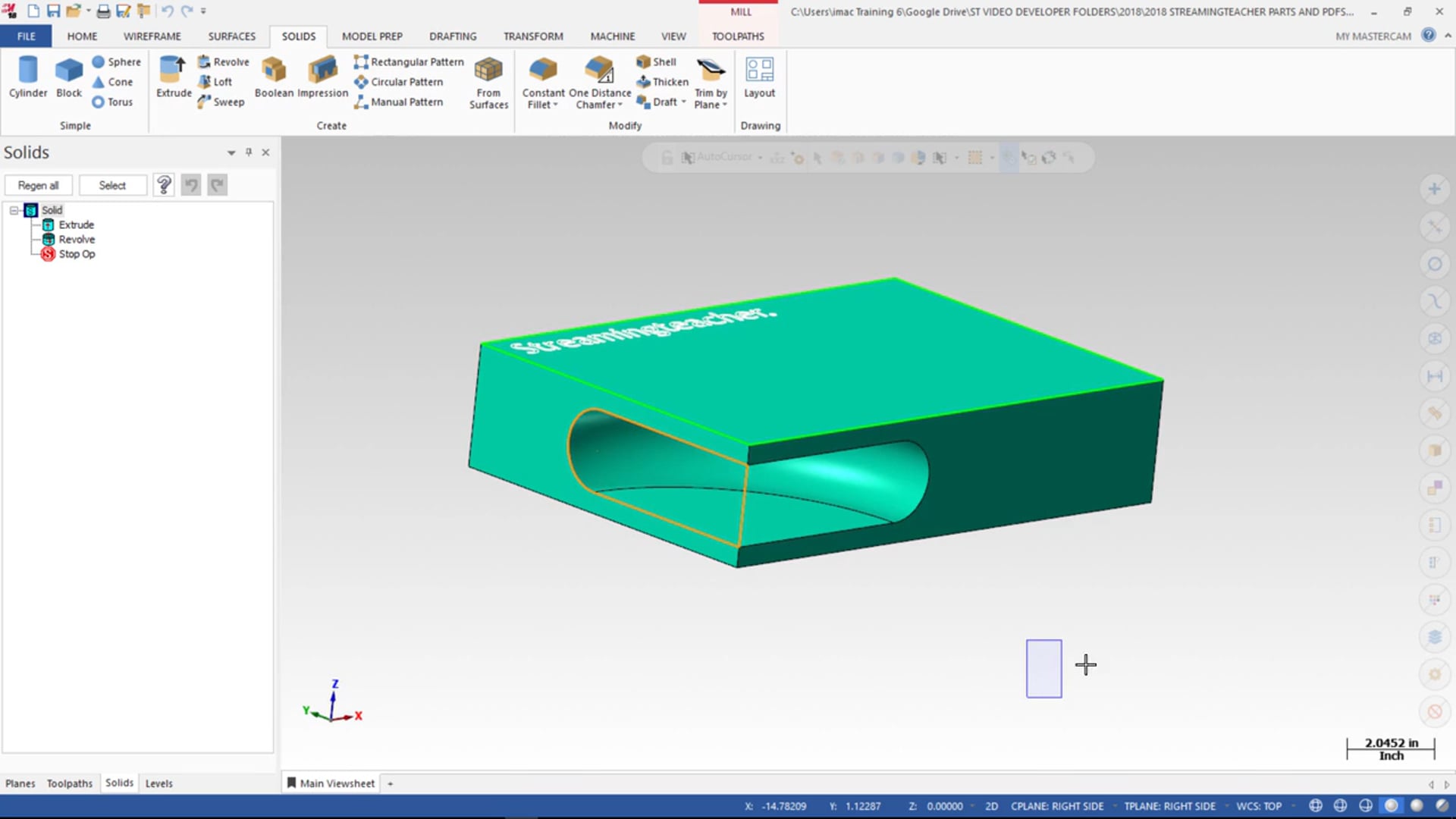Click the Print icon in quick access toolbar
Viewport: 1456px width, 819px height.
click(103, 11)
